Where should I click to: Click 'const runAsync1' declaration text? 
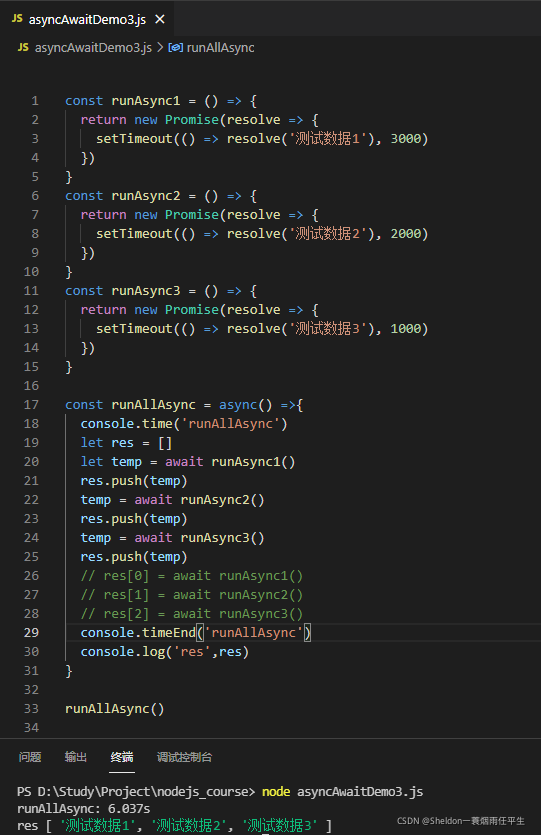[122, 101]
